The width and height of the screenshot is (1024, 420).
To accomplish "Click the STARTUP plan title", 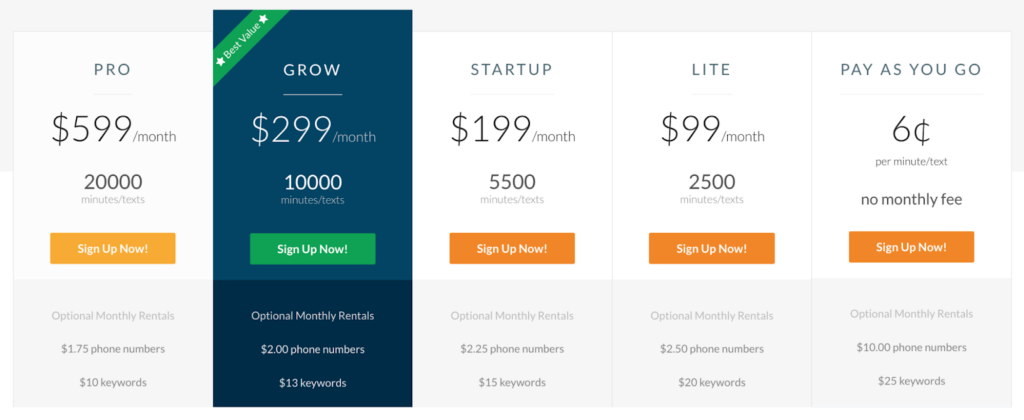I will pos(512,70).
